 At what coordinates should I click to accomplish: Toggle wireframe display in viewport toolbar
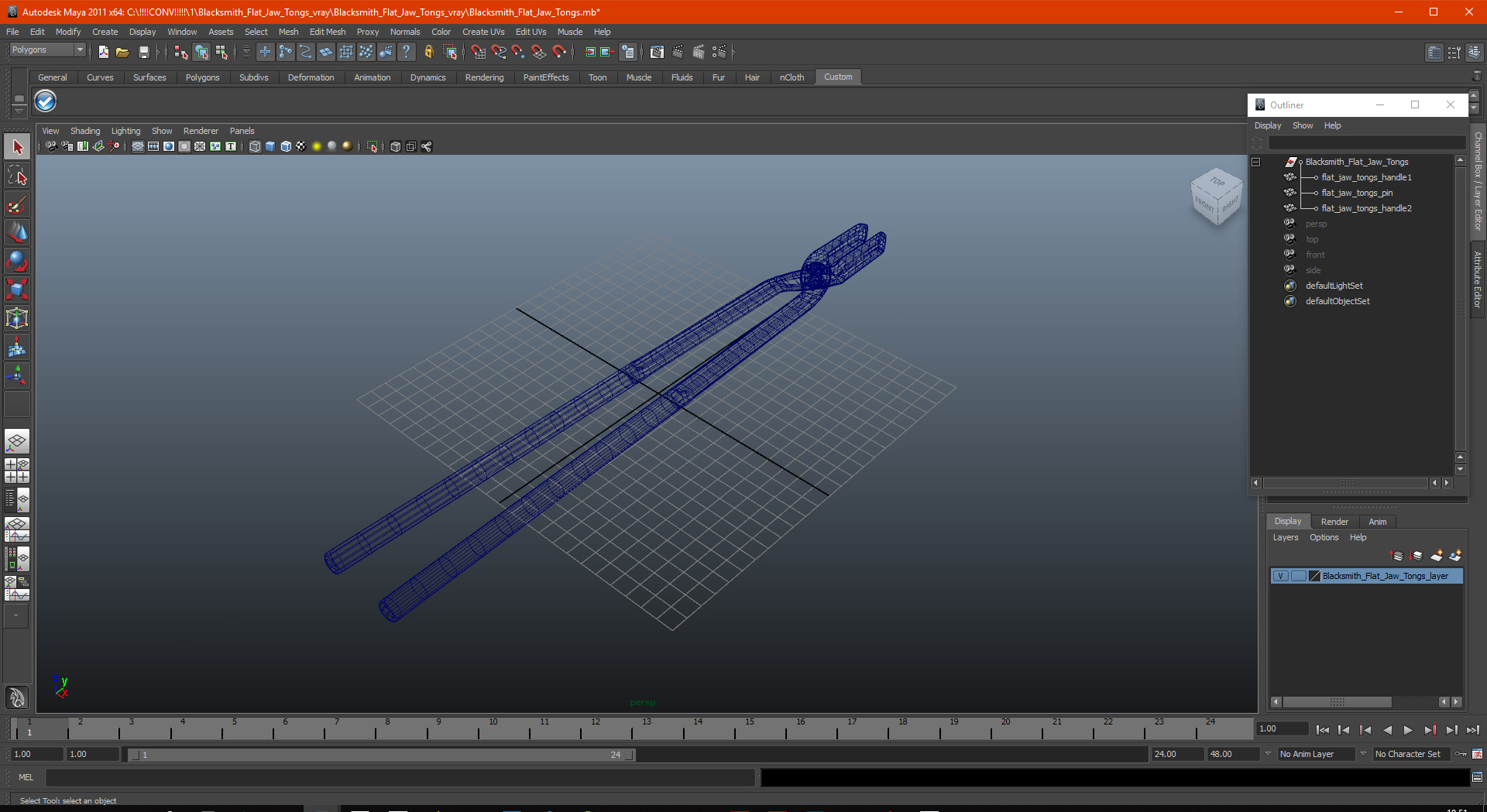pos(255,146)
